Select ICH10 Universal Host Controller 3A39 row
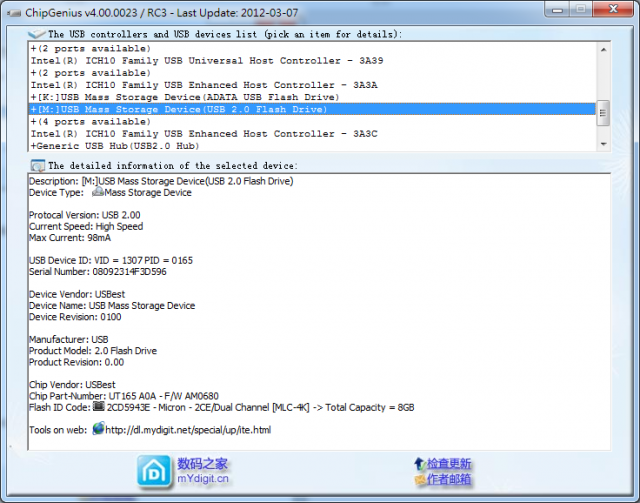Image resolution: width=640 pixels, height=503 pixels. (313, 60)
